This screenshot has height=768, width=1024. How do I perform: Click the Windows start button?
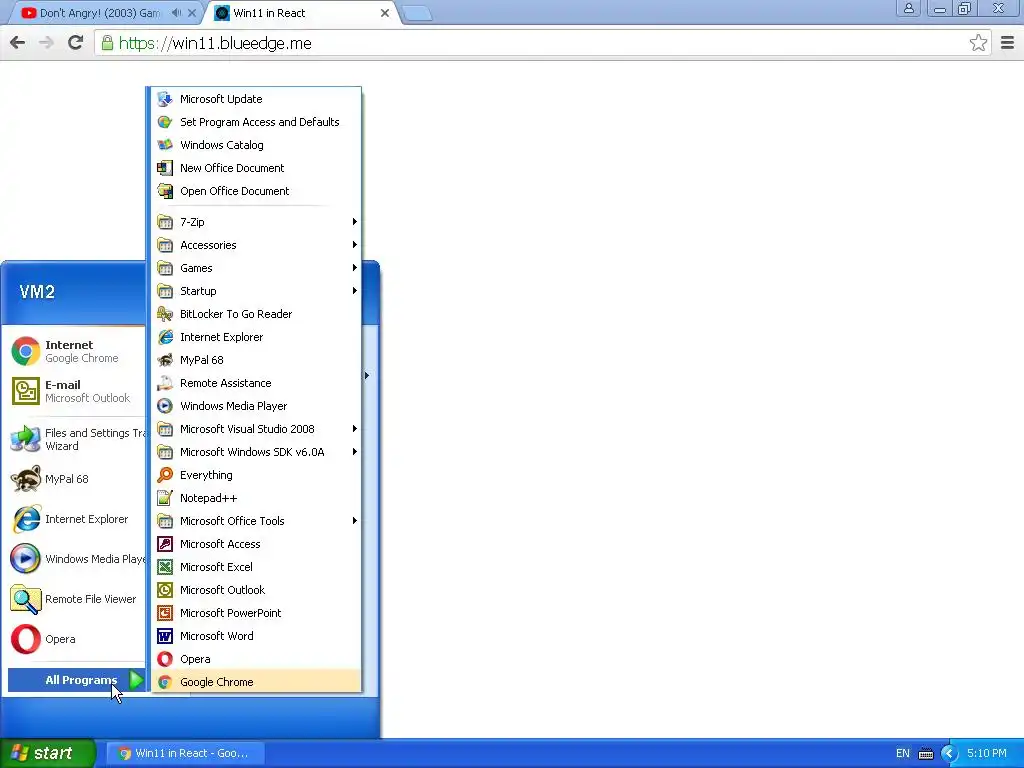click(x=47, y=753)
